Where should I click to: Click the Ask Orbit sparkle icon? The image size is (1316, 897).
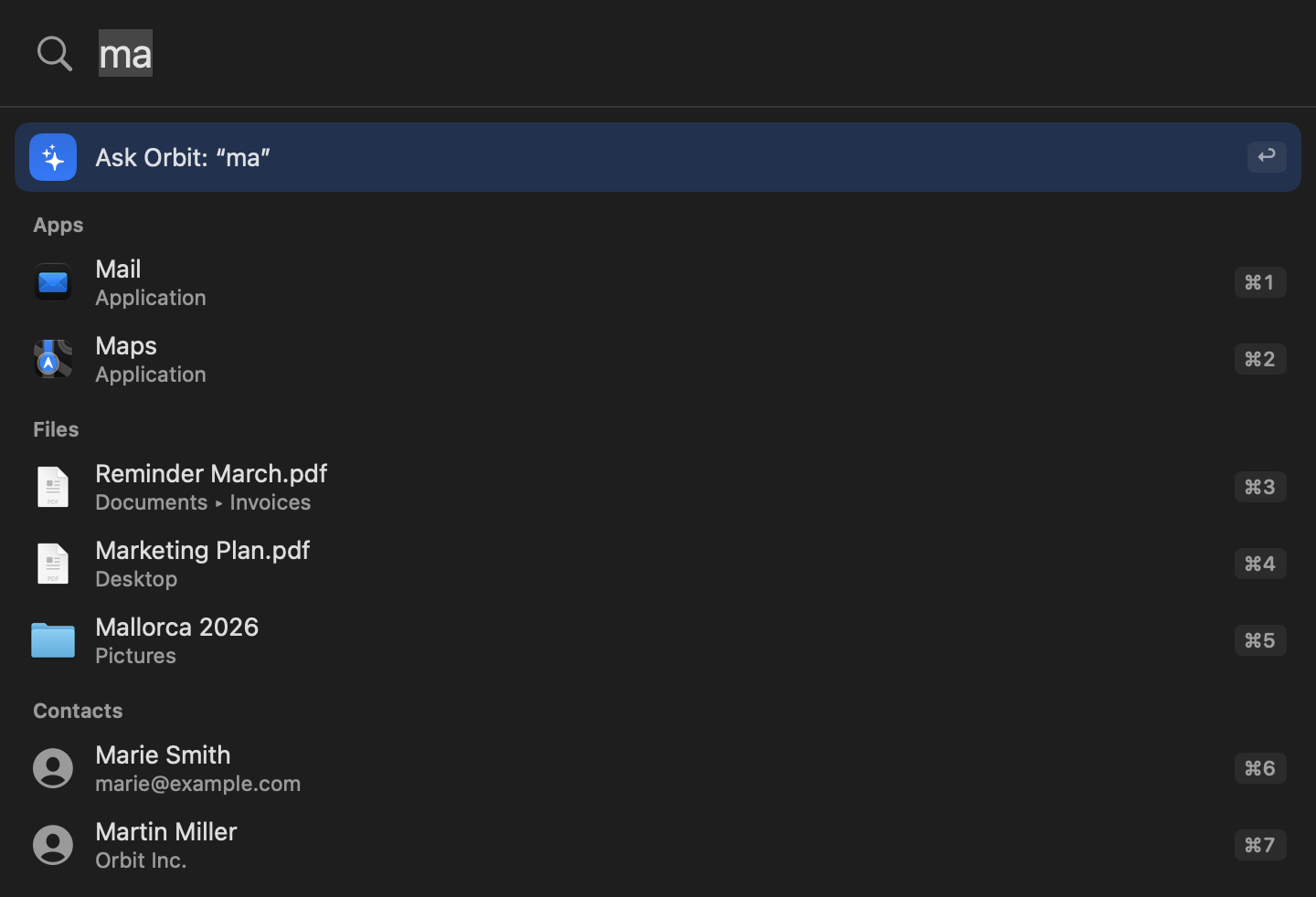[53, 157]
